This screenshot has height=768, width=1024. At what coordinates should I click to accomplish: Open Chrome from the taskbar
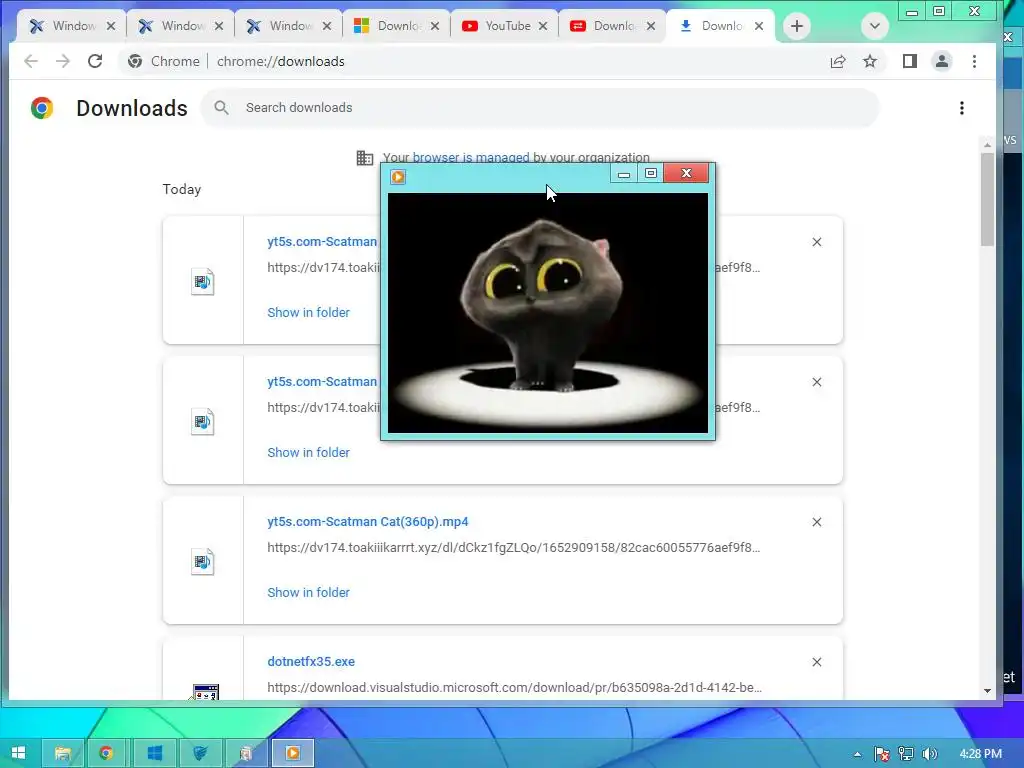coord(106,754)
